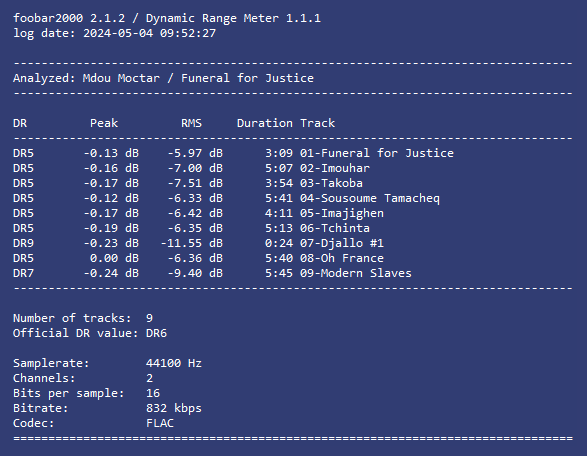The image size is (587, 456).
Task: Click the Codec FLAC value
Action: coord(160,423)
